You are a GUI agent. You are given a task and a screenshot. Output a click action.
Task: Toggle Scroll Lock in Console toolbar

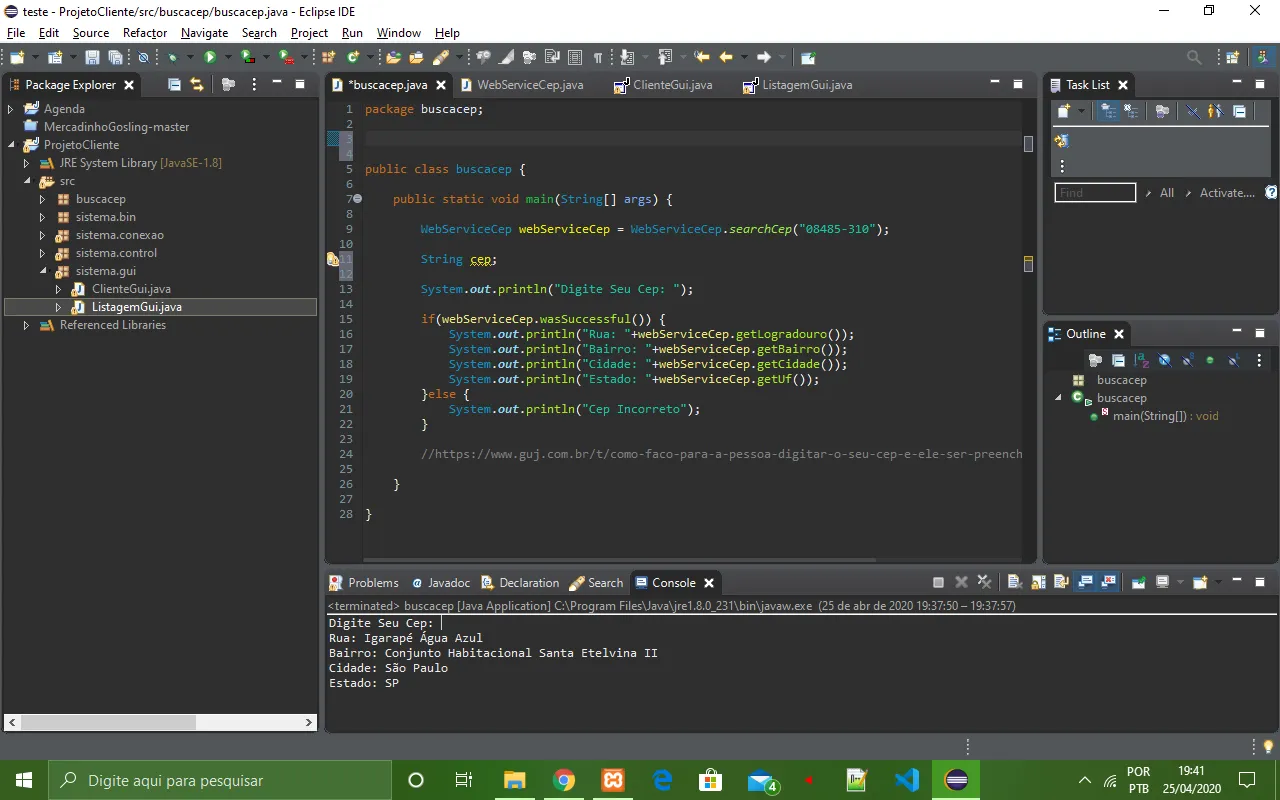tap(1038, 583)
